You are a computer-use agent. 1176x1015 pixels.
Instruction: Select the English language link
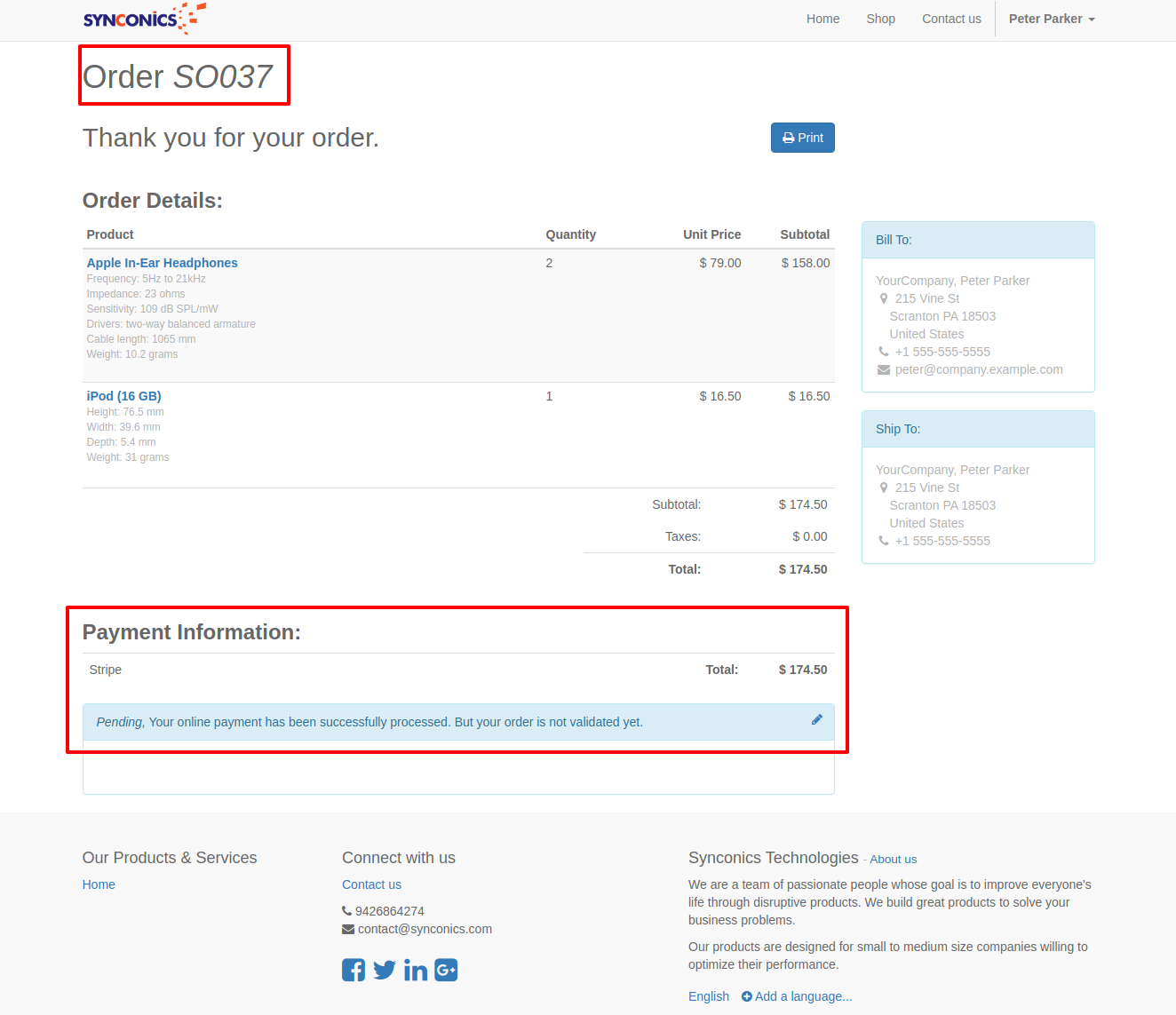coord(709,996)
